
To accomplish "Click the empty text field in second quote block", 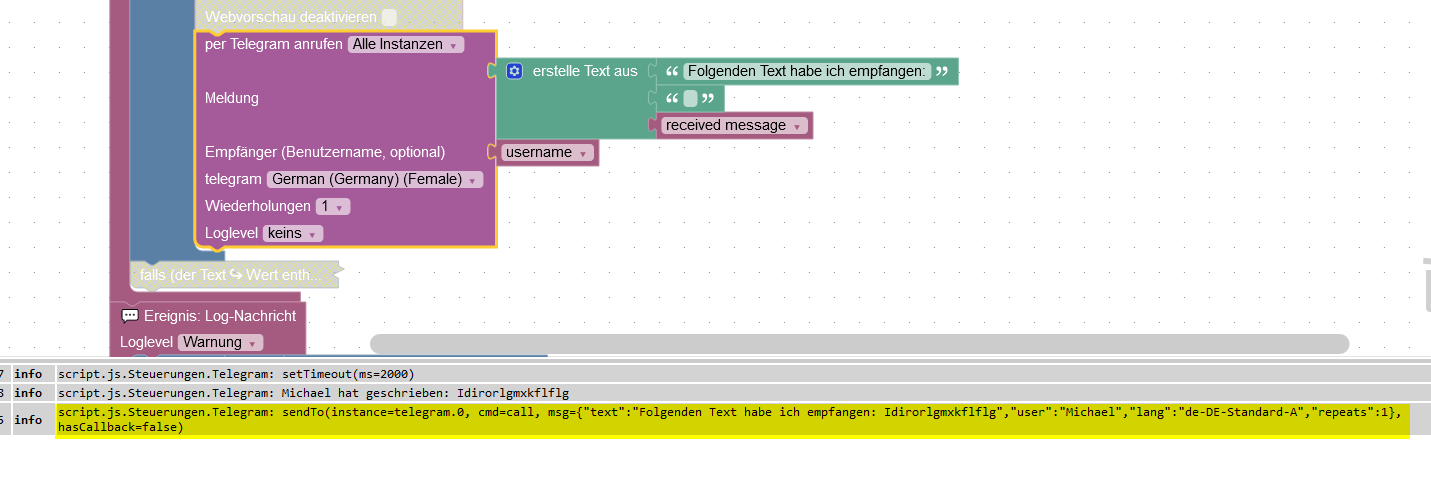I will tap(691, 98).
